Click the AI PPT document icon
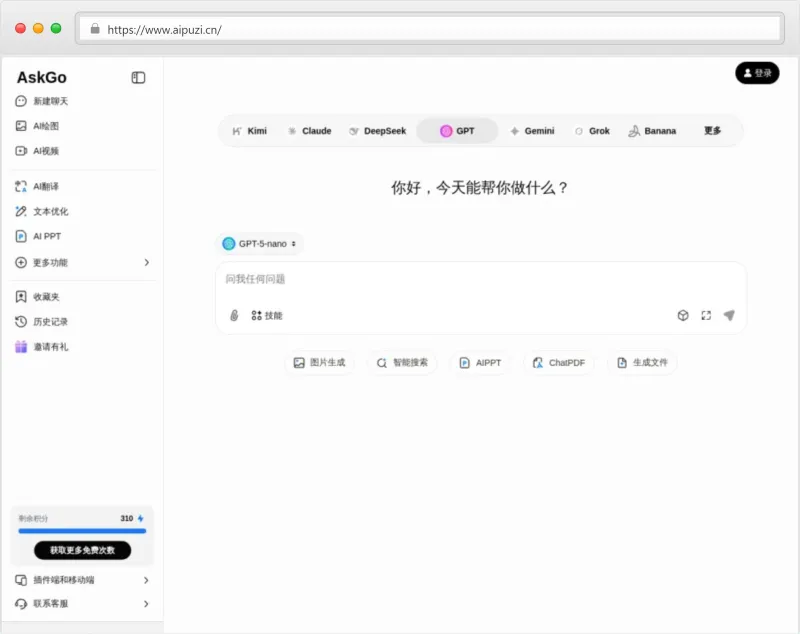The height and width of the screenshot is (634, 800). pos(21,236)
